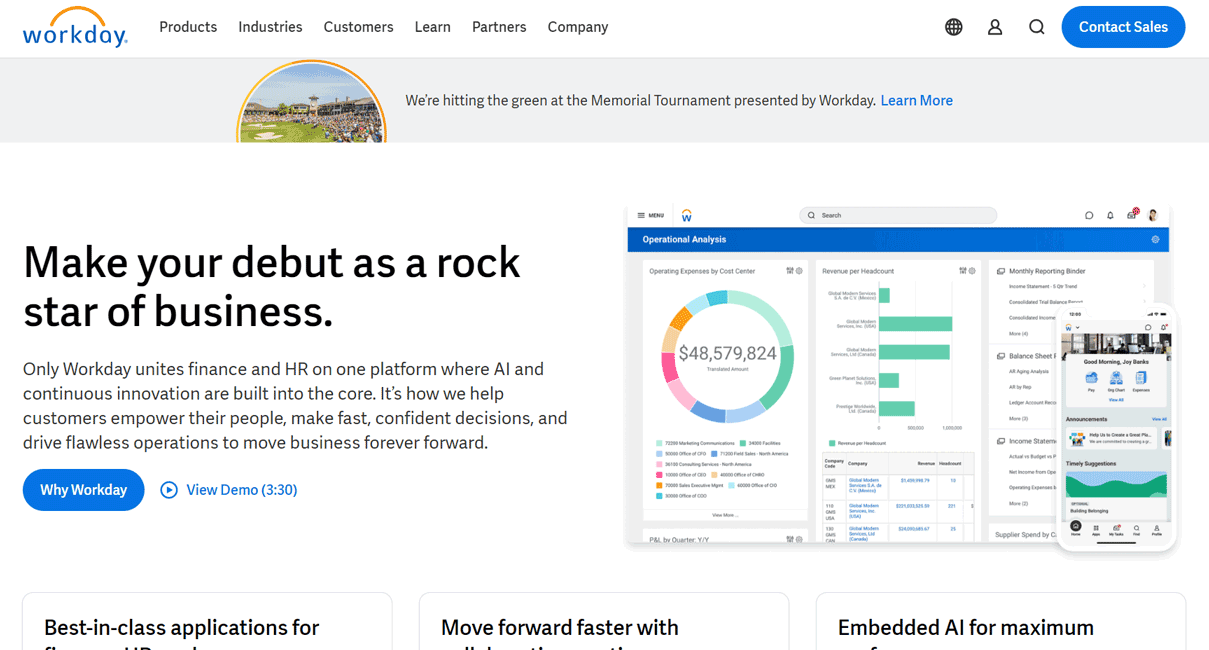Image resolution: width=1209 pixels, height=650 pixels.
Task: Click the Operating Expenses by Cost Center title
Action: [x=702, y=271]
